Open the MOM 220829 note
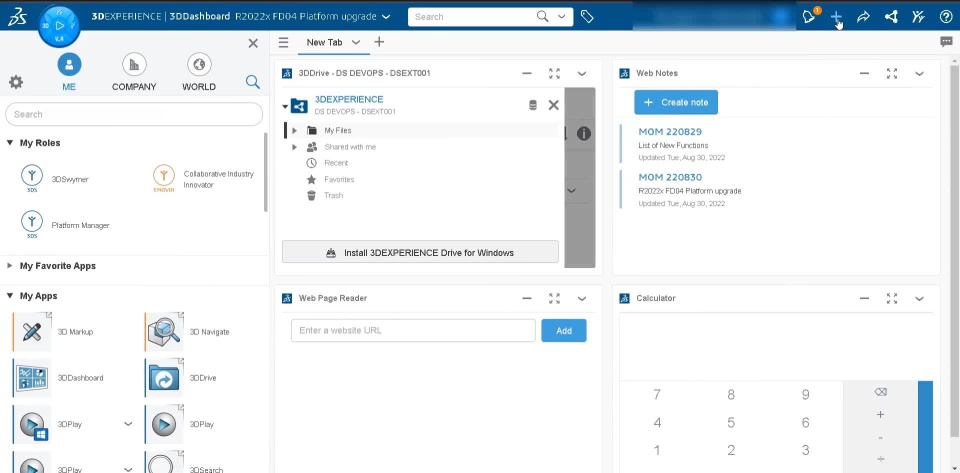The width and height of the screenshot is (960, 473). 670,132
